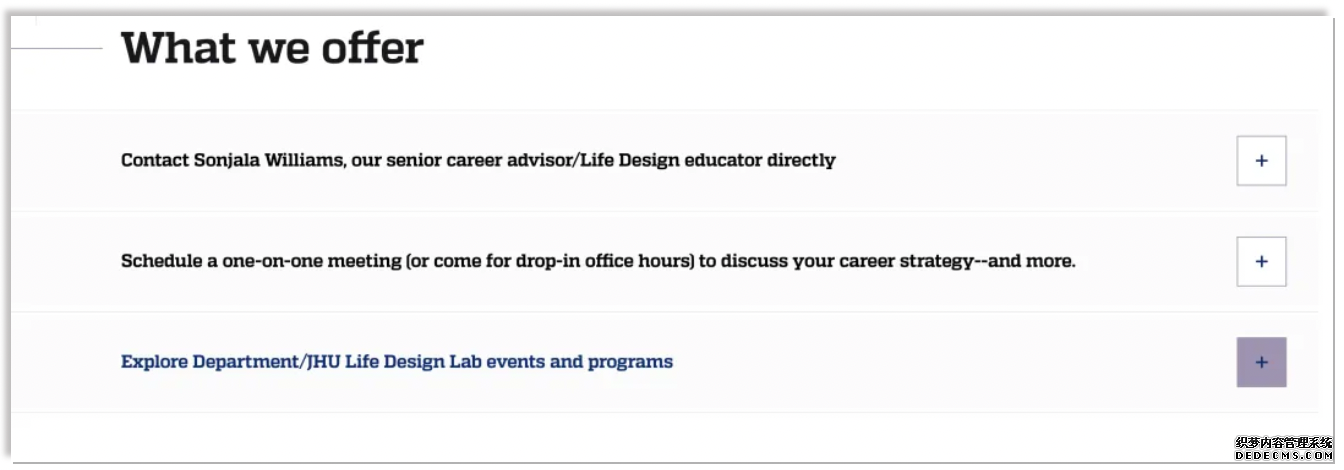This screenshot has width=1344, height=470.
Task: Expand the Contact Sonjala Williams plus icon
Action: pyautogui.click(x=1261, y=161)
